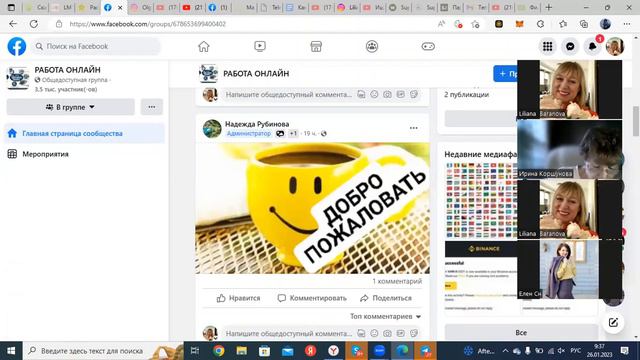
Task: Open the Gaming icon
Action: 428,47
